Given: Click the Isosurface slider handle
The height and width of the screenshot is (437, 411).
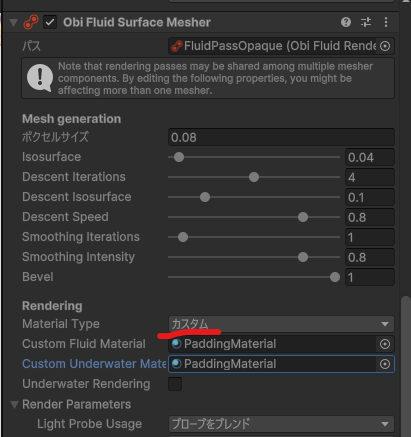Looking at the screenshot, I should pos(179,157).
